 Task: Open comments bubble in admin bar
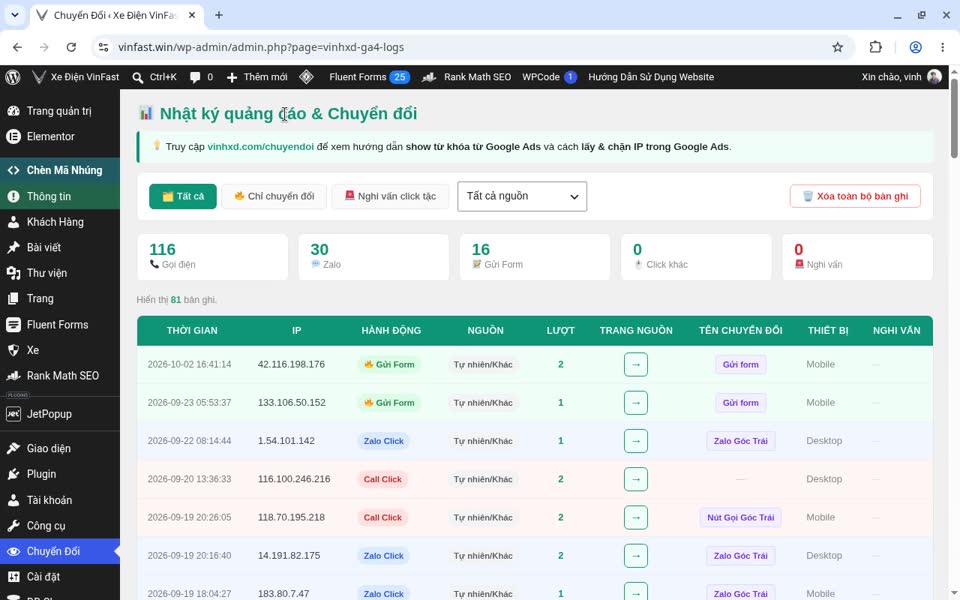pyautogui.click(x=201, y=77)
